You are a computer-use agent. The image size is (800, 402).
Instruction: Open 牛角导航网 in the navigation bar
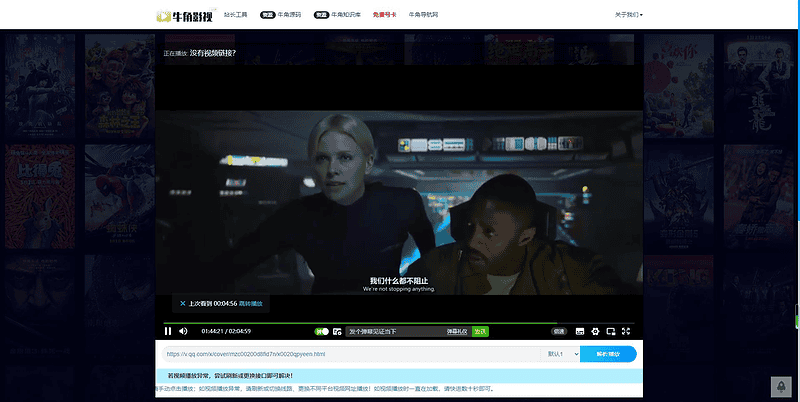point(423,15)
